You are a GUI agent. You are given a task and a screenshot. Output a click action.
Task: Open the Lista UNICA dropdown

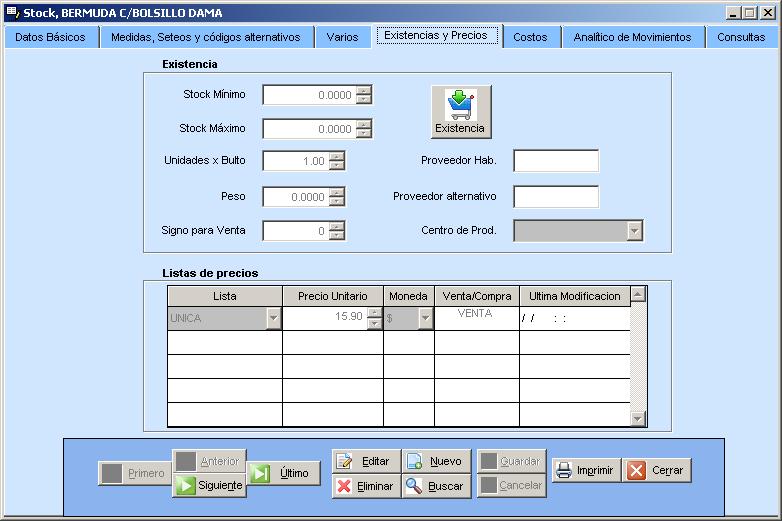(x=273, y=319)
